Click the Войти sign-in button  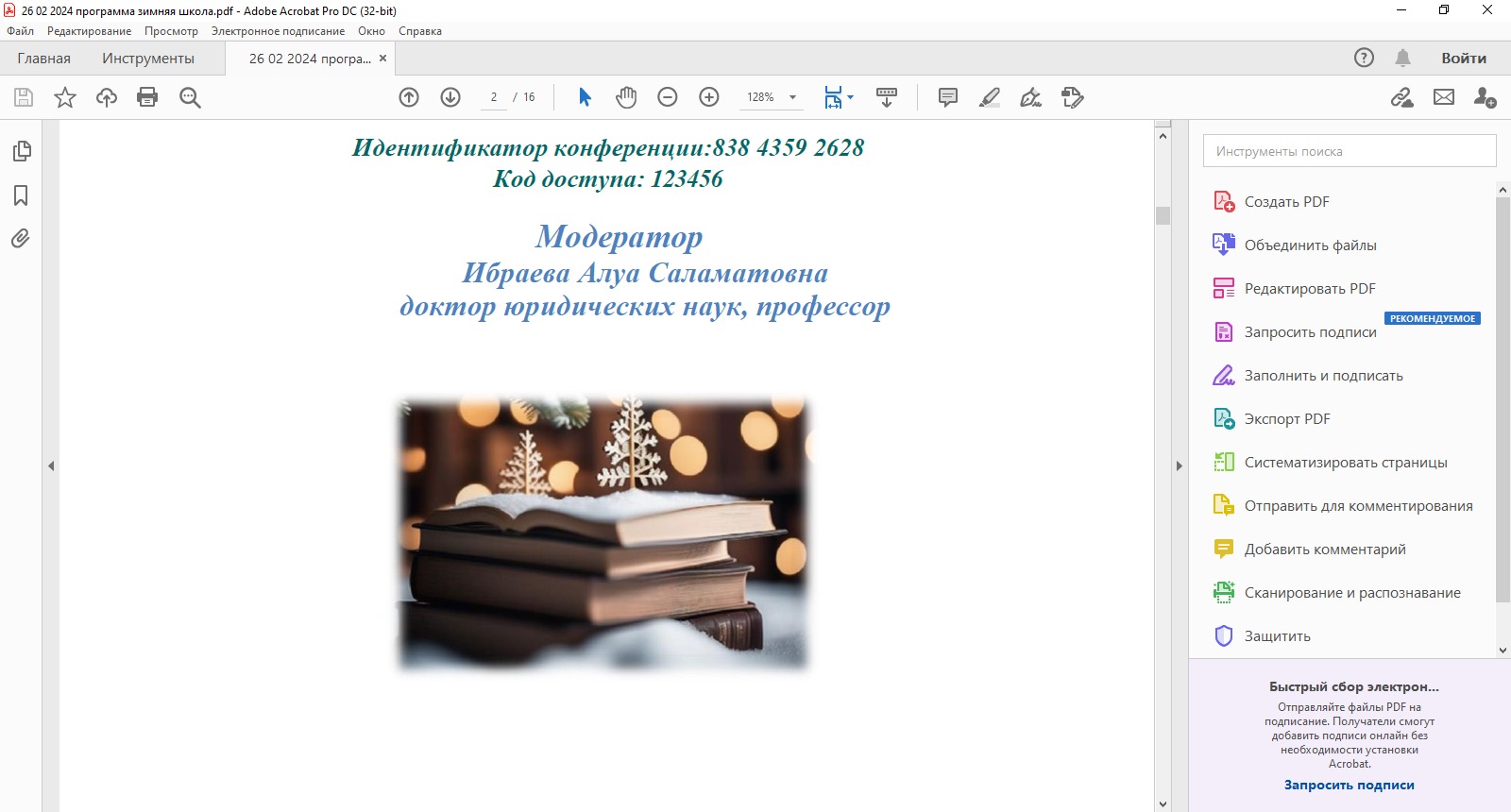coord(1464,59)
